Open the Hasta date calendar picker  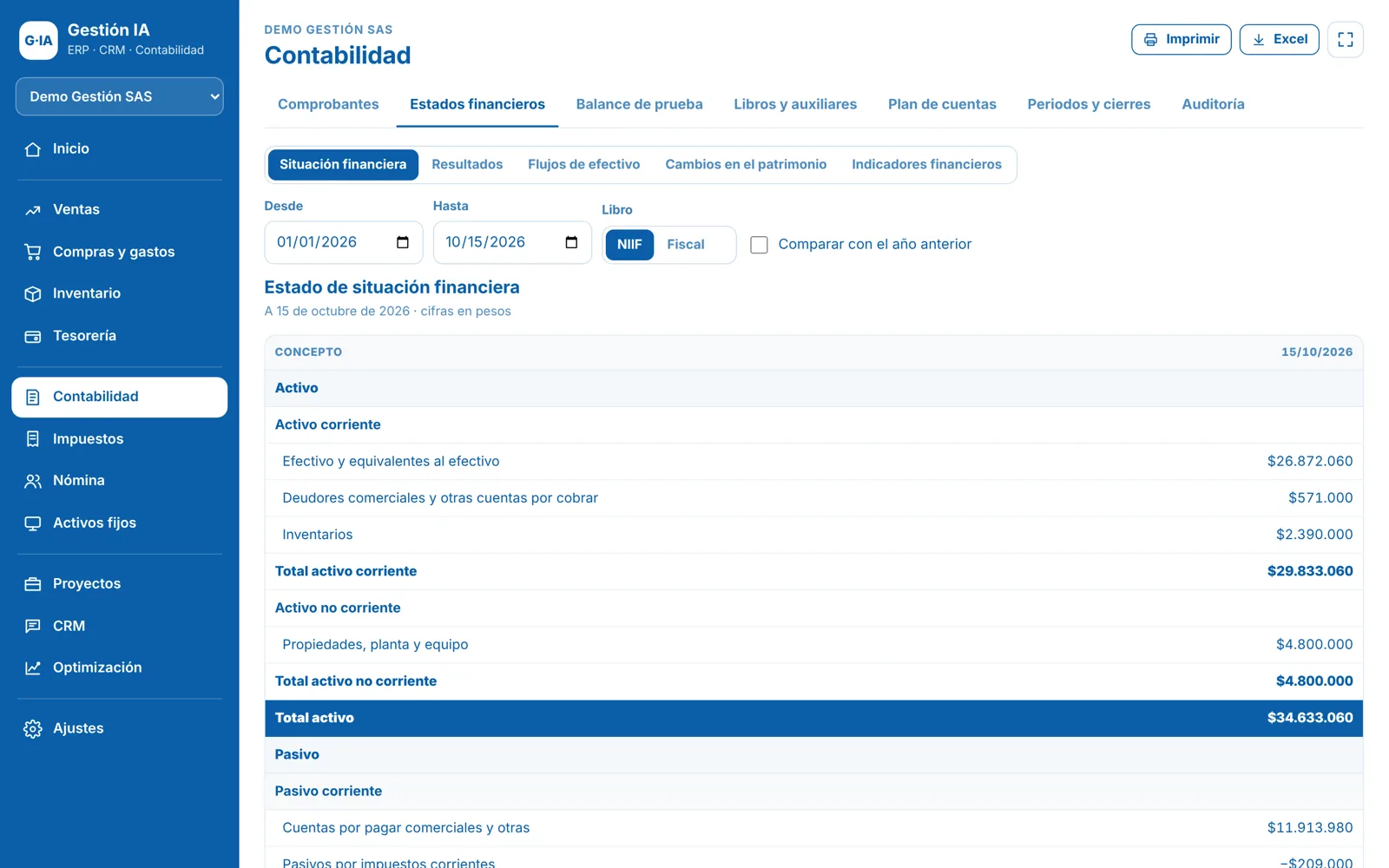[571, 242]
